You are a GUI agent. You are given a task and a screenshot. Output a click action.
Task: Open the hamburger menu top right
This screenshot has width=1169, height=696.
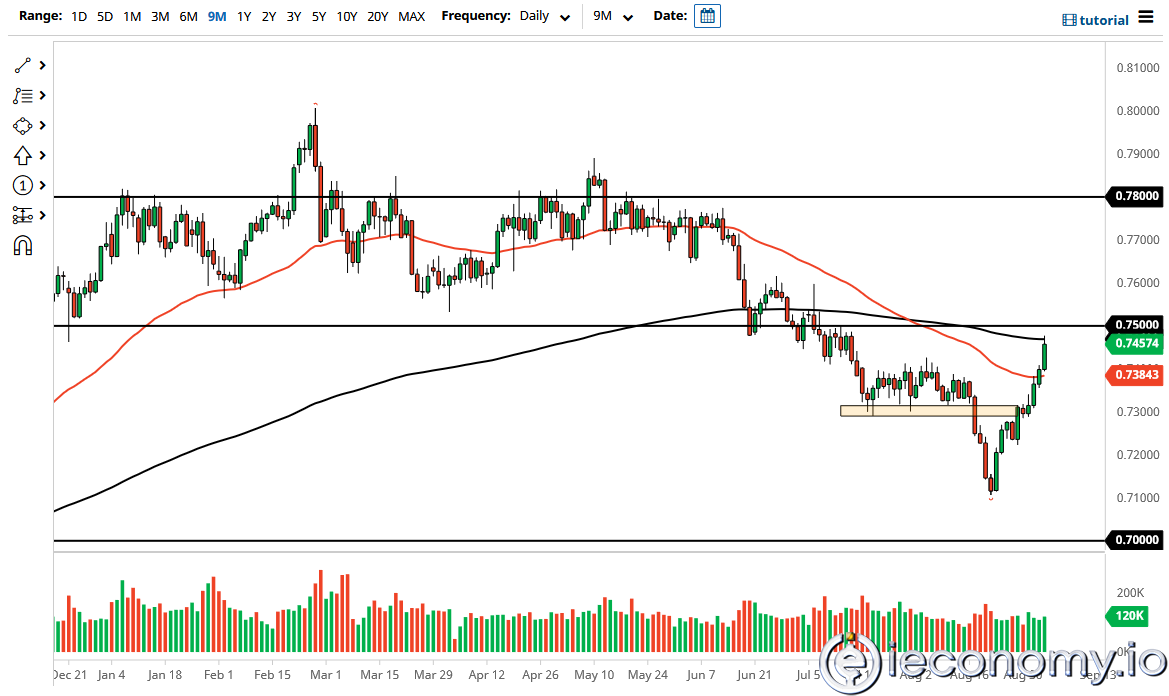1148,18
